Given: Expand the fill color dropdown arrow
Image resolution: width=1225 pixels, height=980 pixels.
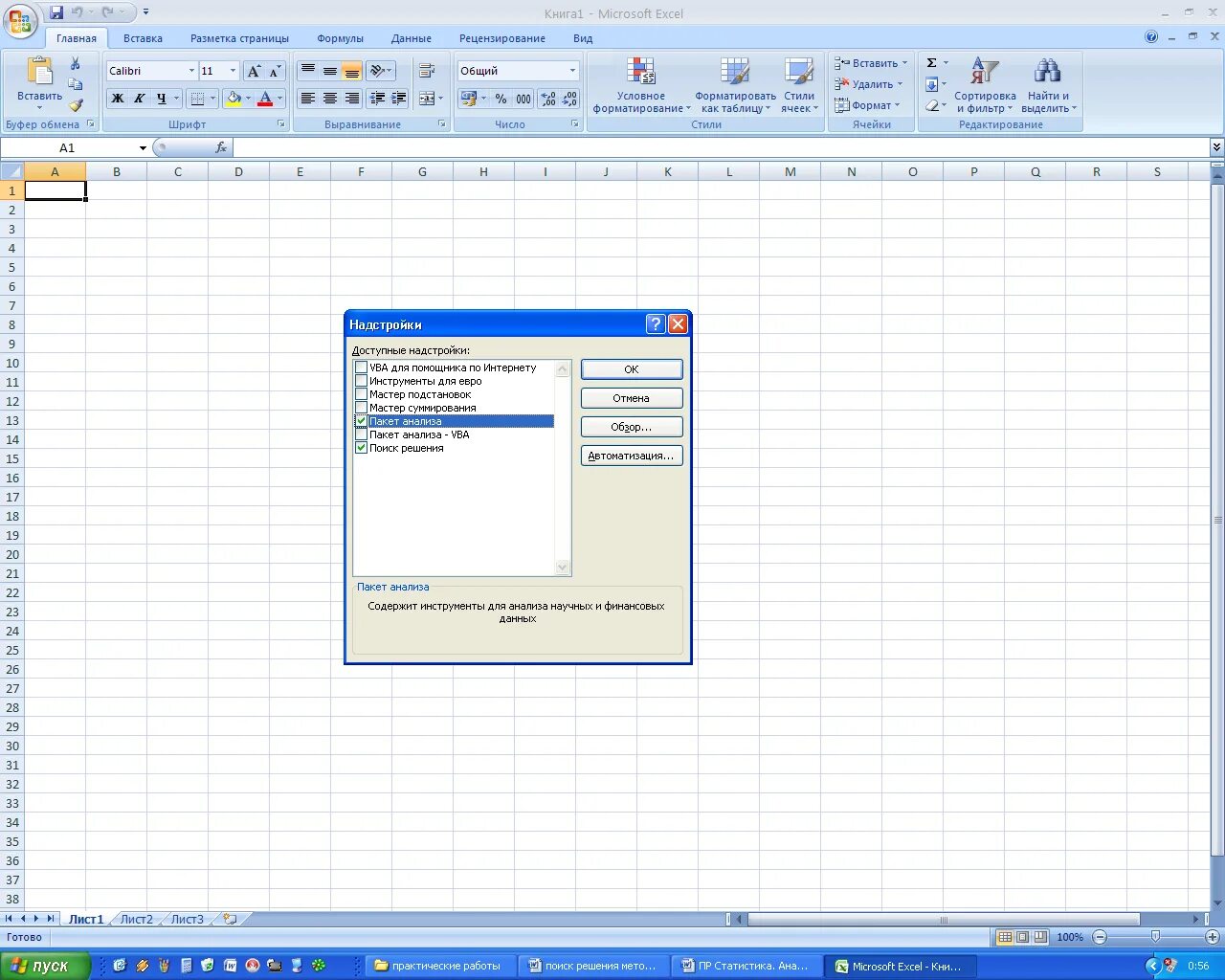Looking at the screenshot, I should tap(248, 98).
